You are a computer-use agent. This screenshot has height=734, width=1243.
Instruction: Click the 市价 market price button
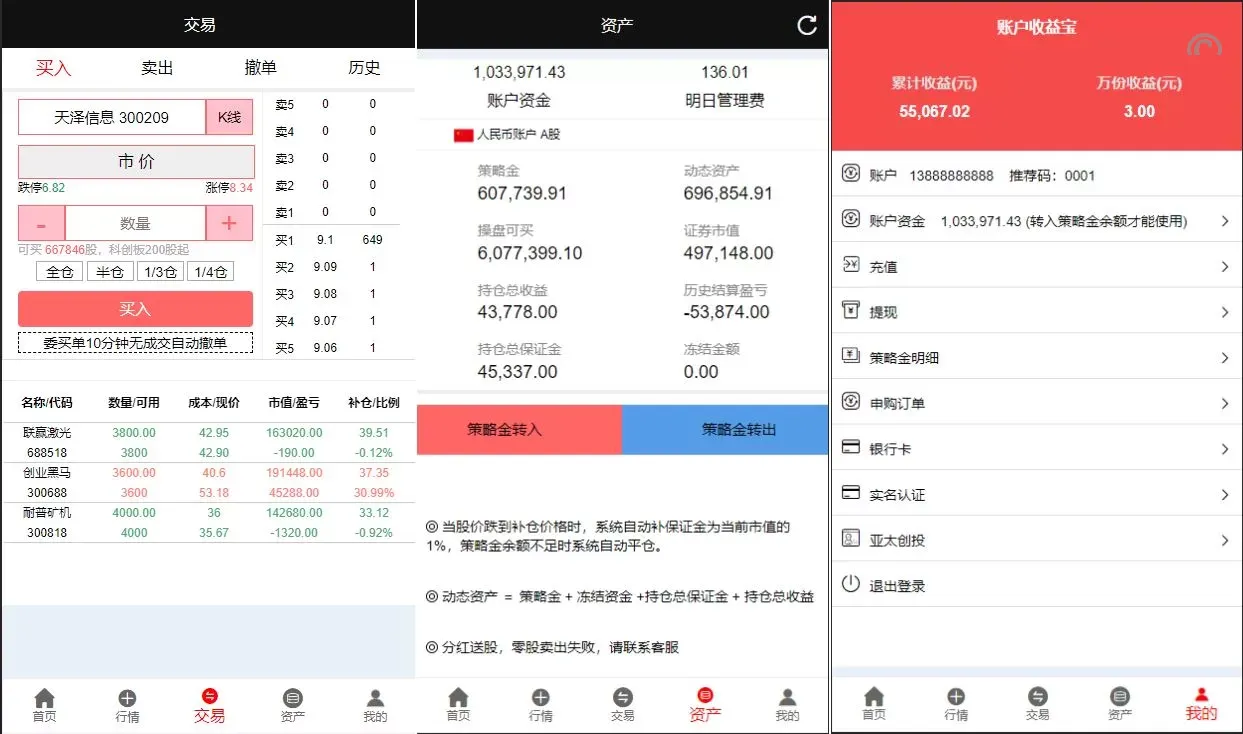click(136, 162)
